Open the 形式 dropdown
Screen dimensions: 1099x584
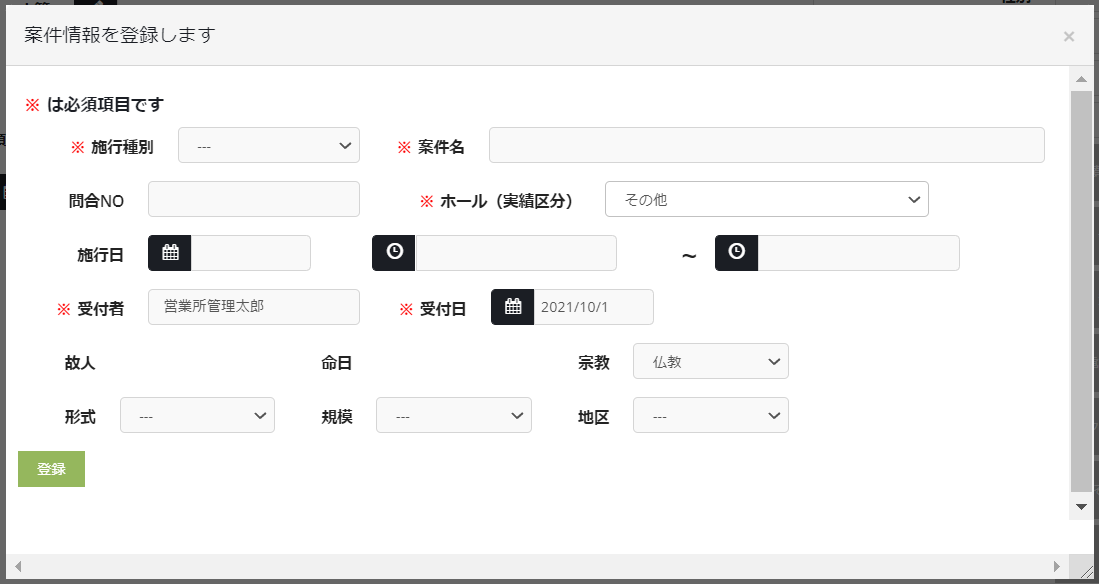(x=197, y=415)
